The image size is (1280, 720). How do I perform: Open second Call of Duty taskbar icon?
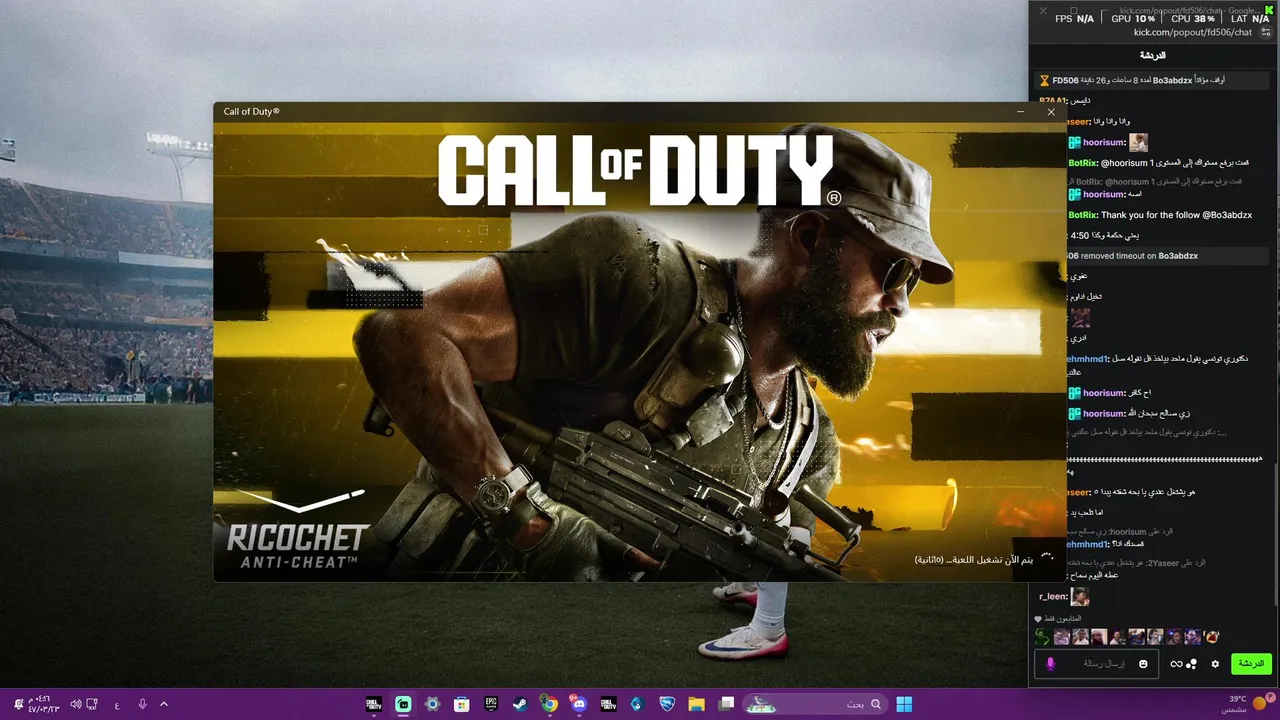(x=608, y=704)
